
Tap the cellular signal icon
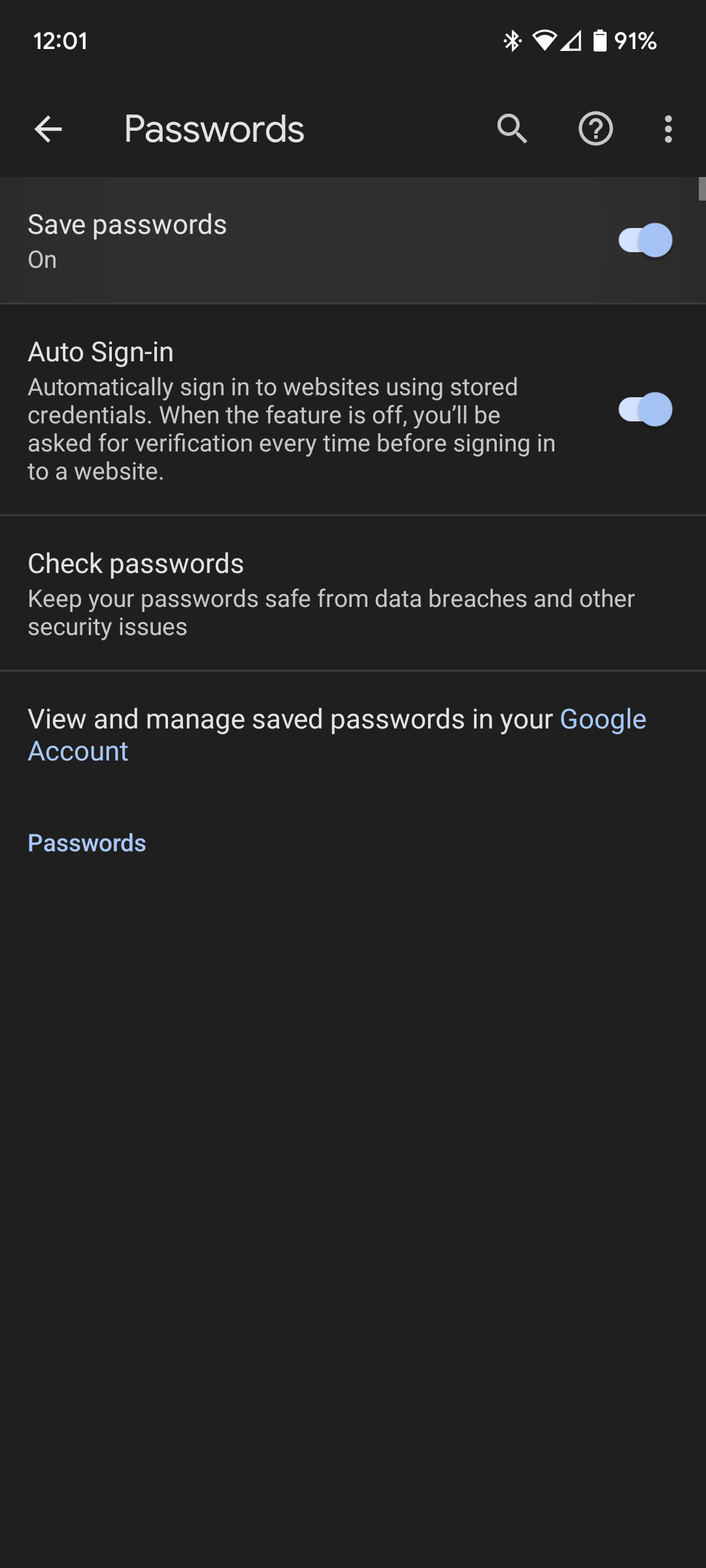571,41
